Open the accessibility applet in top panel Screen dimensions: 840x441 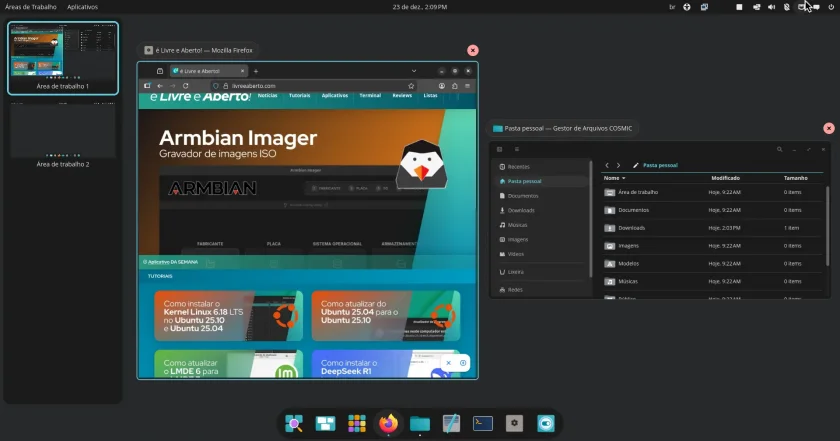687,7
